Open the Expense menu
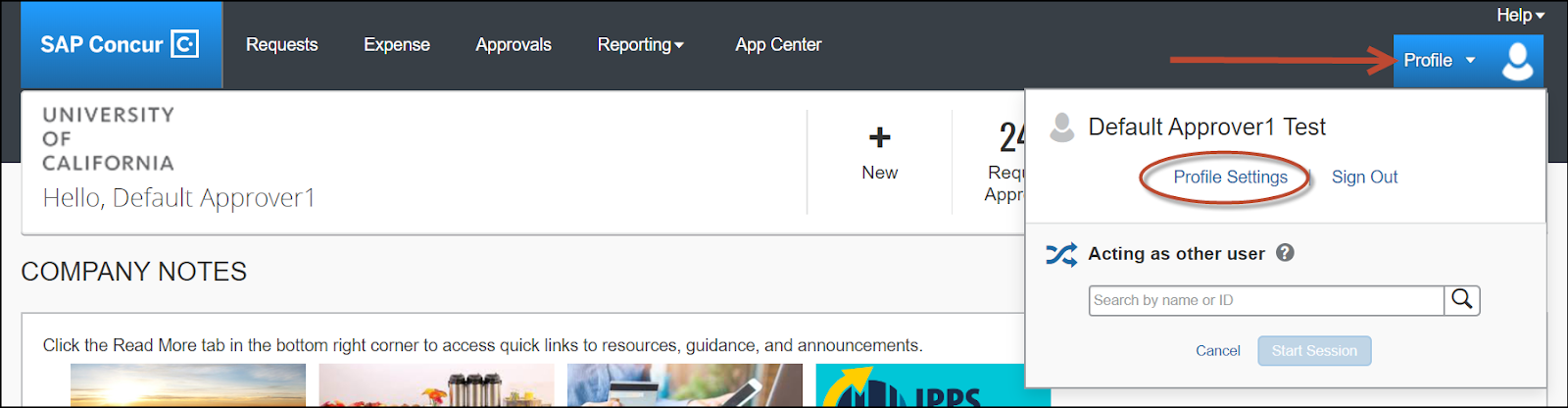This screenshot has width=1568, height=408. click(397, 44)
